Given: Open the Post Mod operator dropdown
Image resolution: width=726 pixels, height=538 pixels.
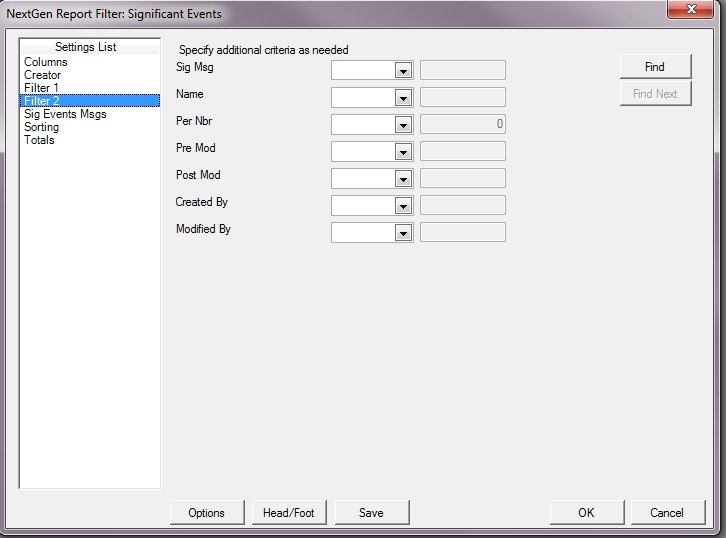Looking at the screenshot, I should [x=403, y=179].
